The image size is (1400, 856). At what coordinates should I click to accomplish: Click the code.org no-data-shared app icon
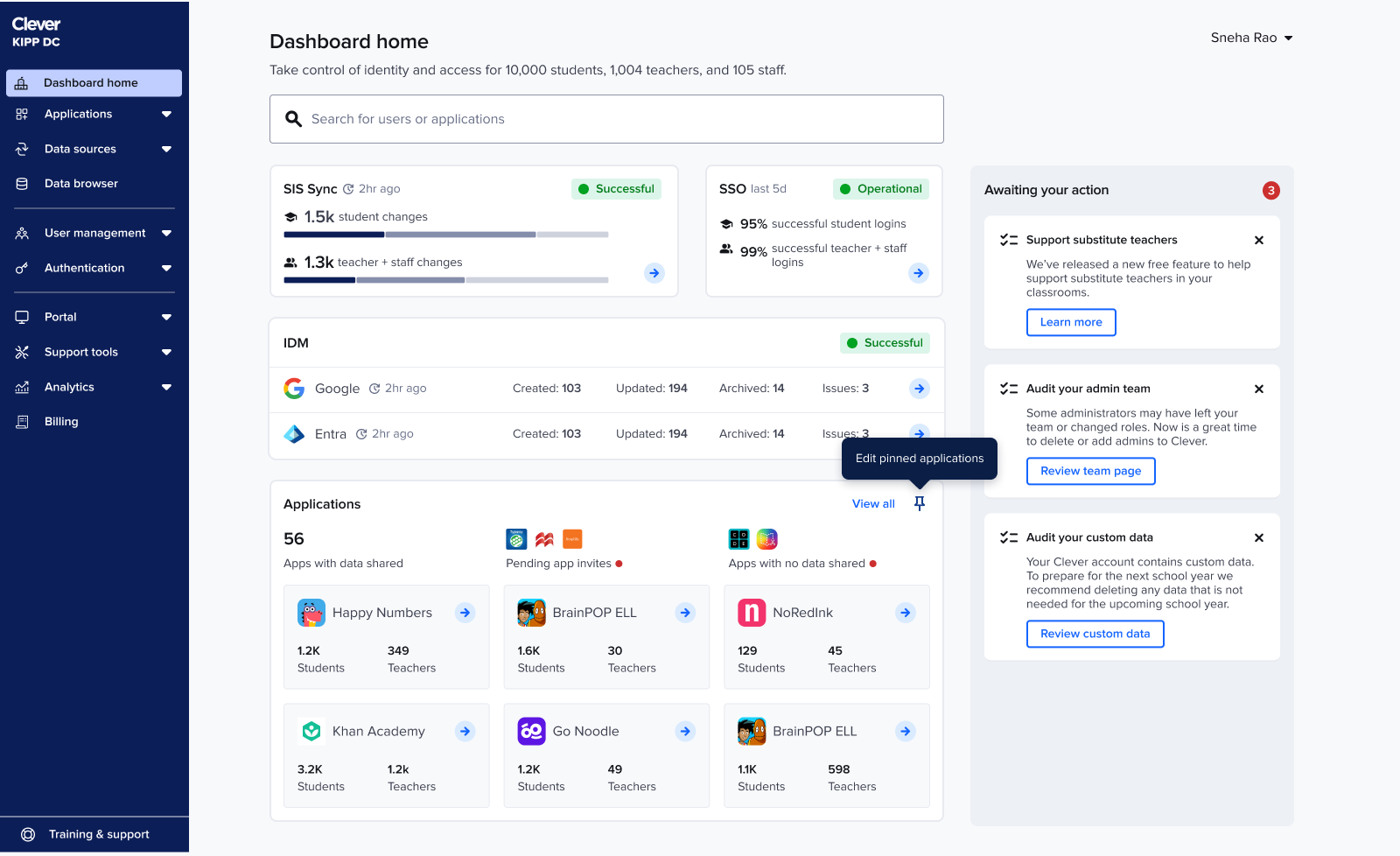coord(739,539)
